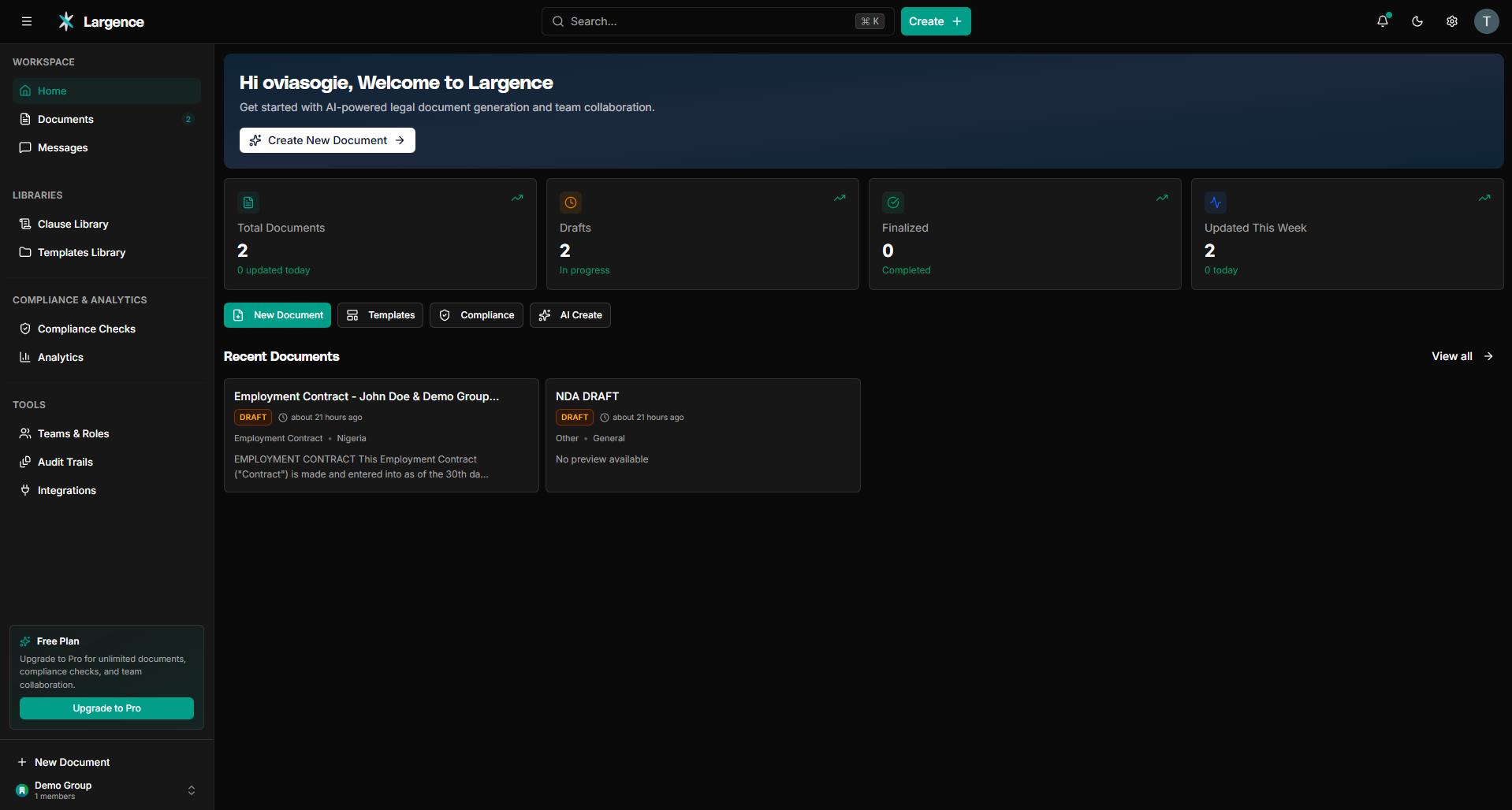Open the Templates Library
The image size is (1512, 810).
click(81, 252)
